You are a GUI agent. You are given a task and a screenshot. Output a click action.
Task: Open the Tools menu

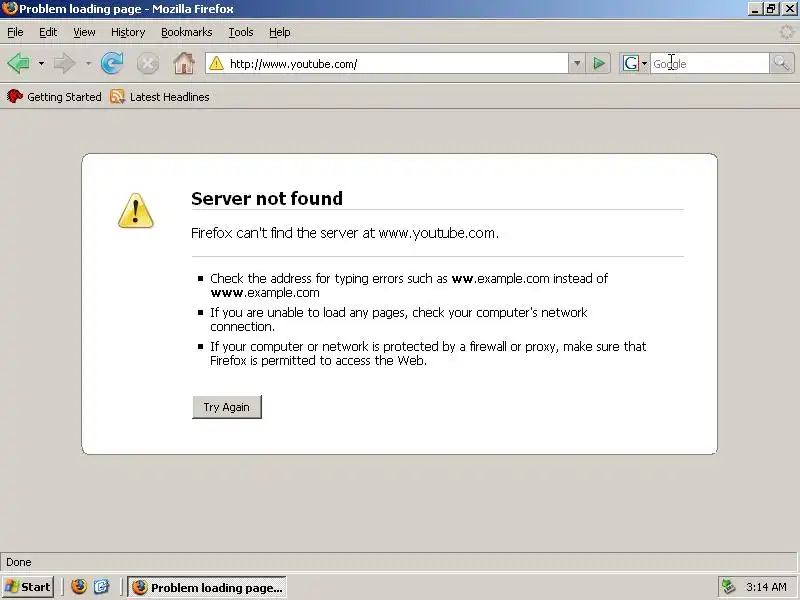tap(241, 32)
